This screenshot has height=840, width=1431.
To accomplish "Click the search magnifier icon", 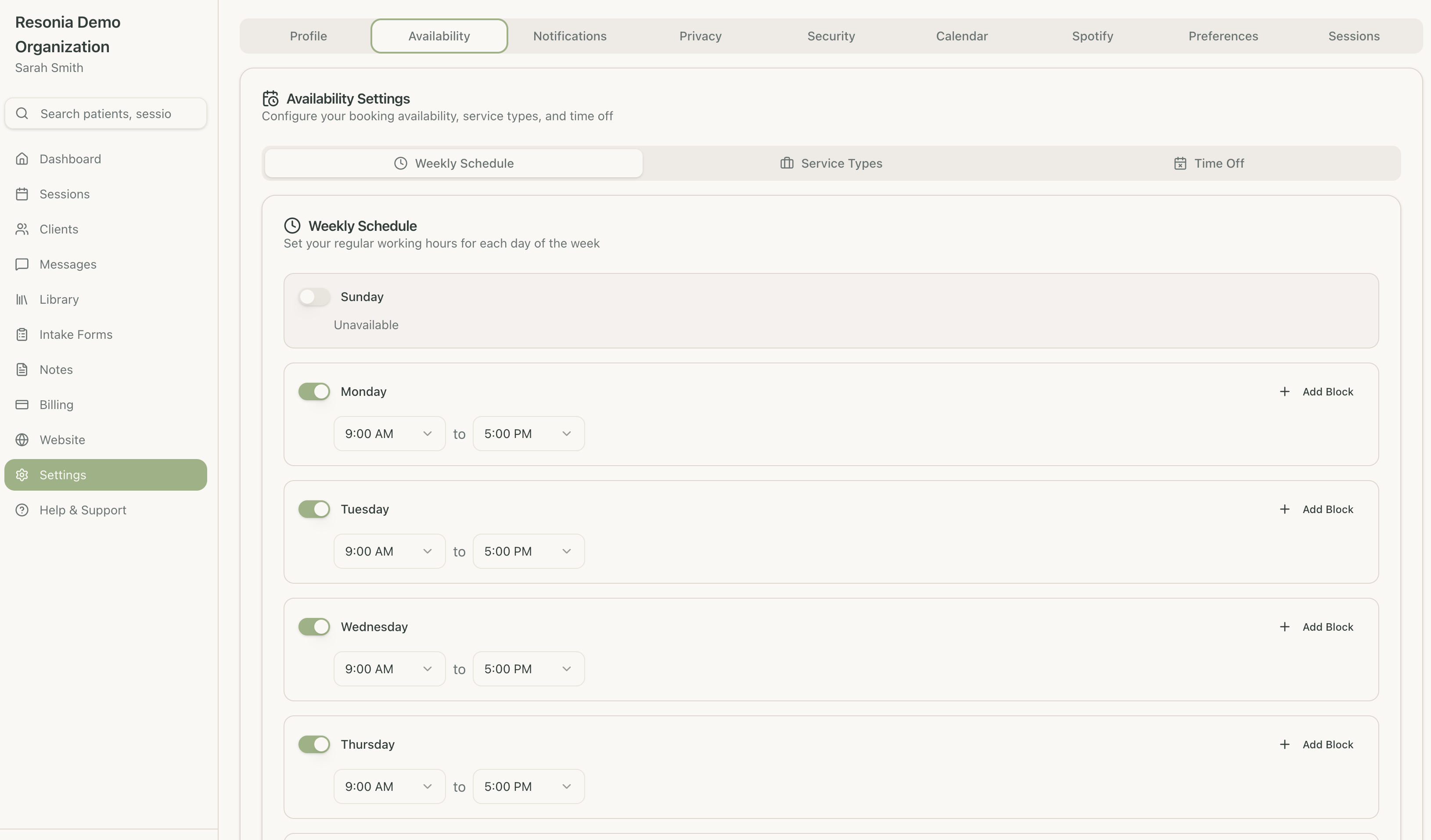I will 22,114.
